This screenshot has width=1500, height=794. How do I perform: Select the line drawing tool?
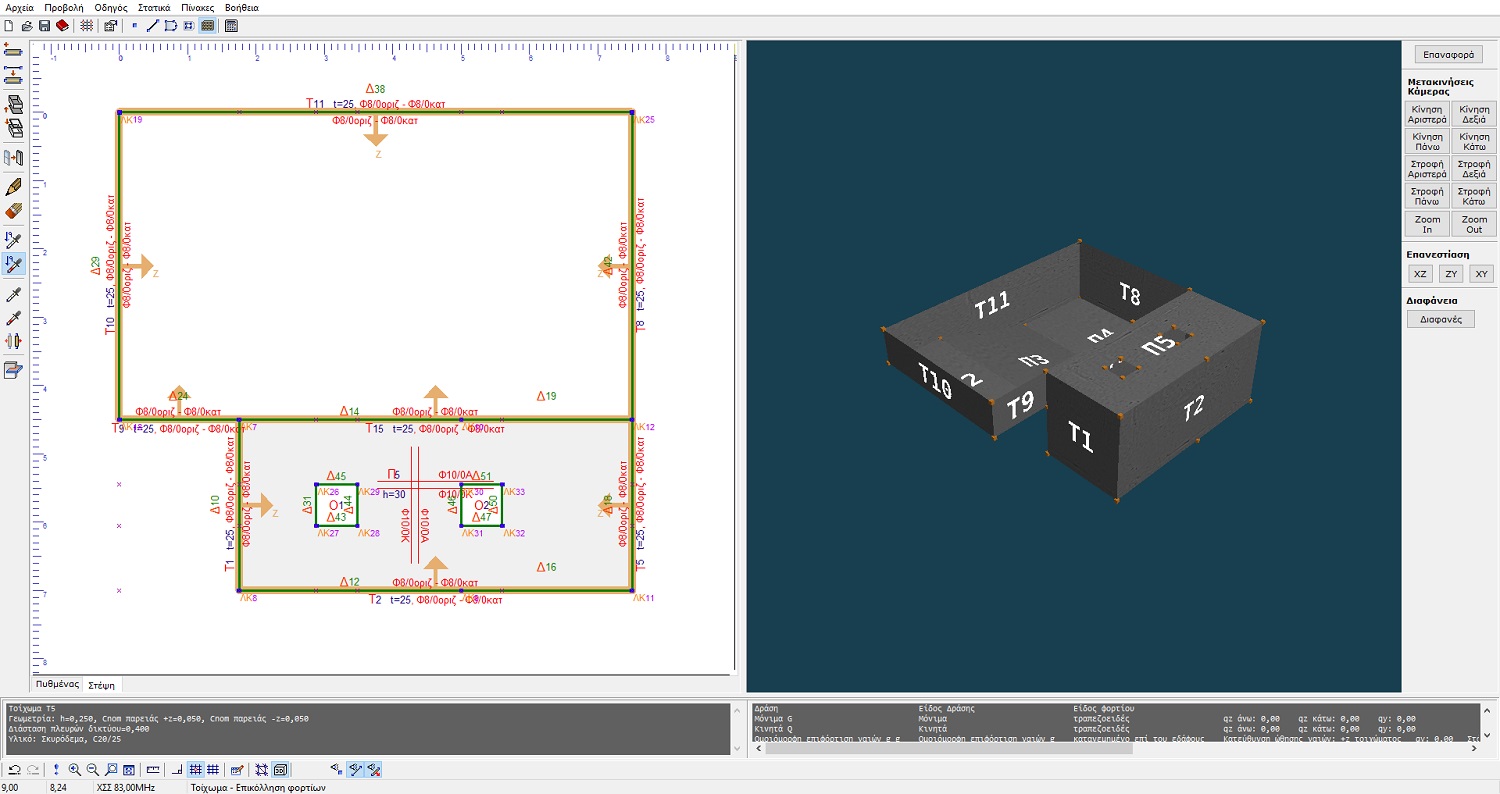click(153, 25)
